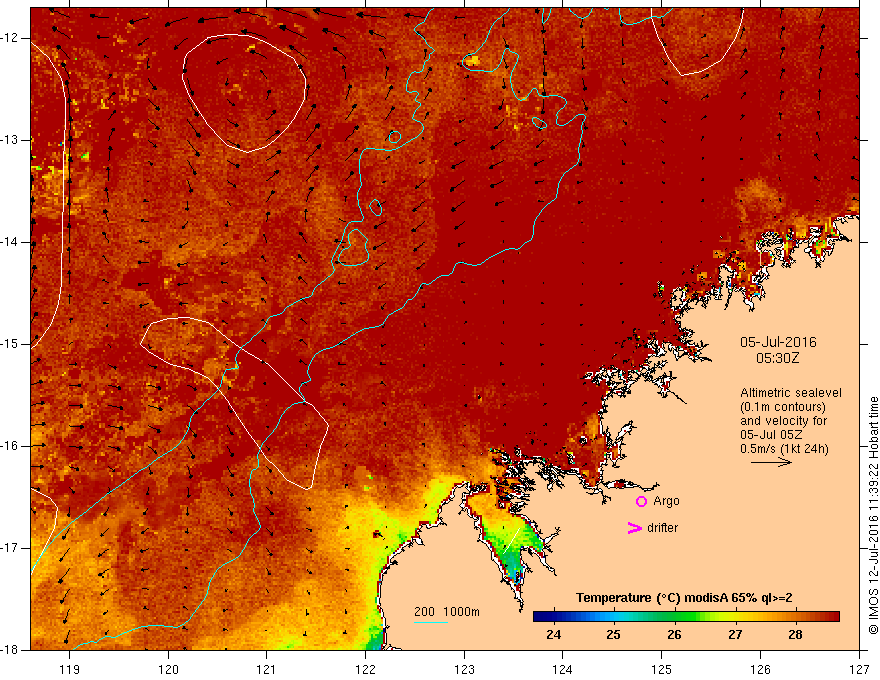Click the latitude axis label '-14'
The image size is (880, 680).
pos(10,242)
